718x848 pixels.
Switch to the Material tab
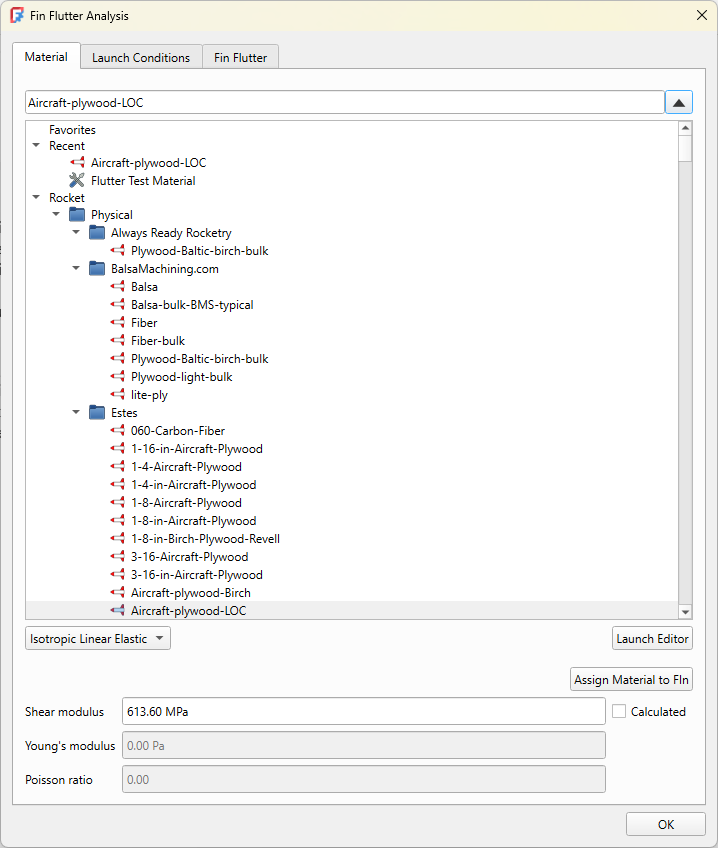[x=46, y=57]
